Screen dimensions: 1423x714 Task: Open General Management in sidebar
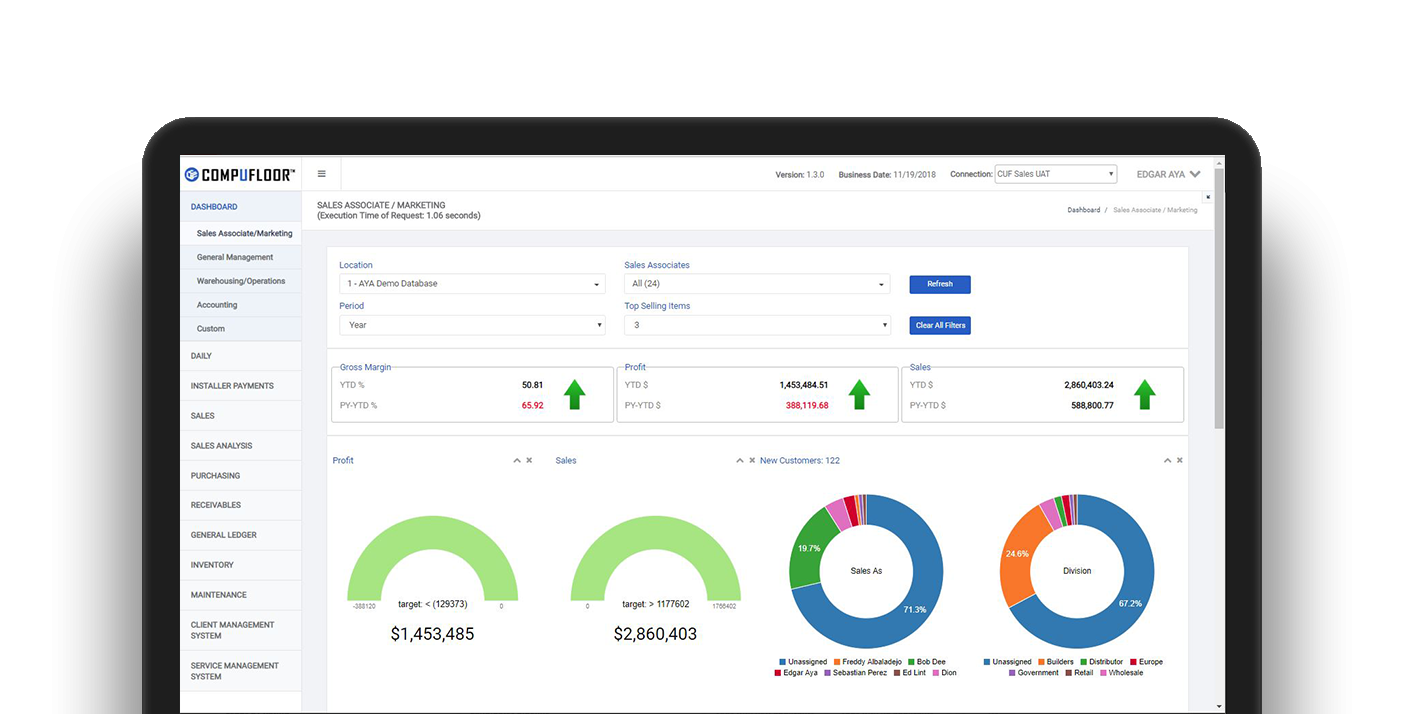pos(235,258)
